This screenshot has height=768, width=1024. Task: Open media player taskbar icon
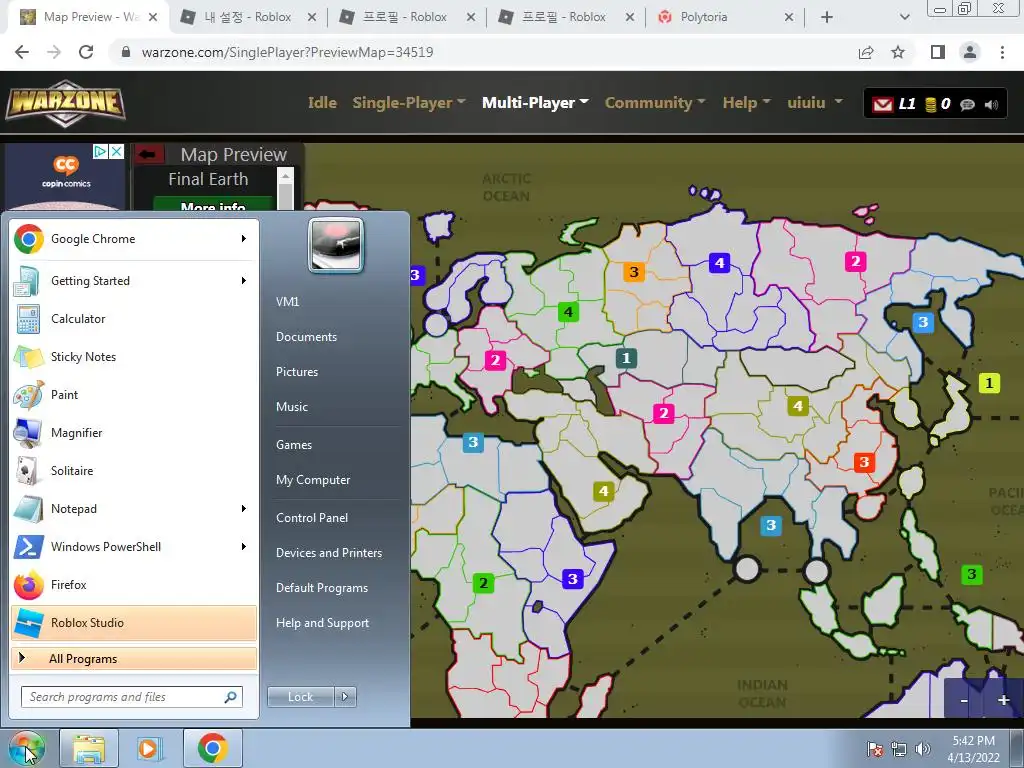[x=150, y=748]
